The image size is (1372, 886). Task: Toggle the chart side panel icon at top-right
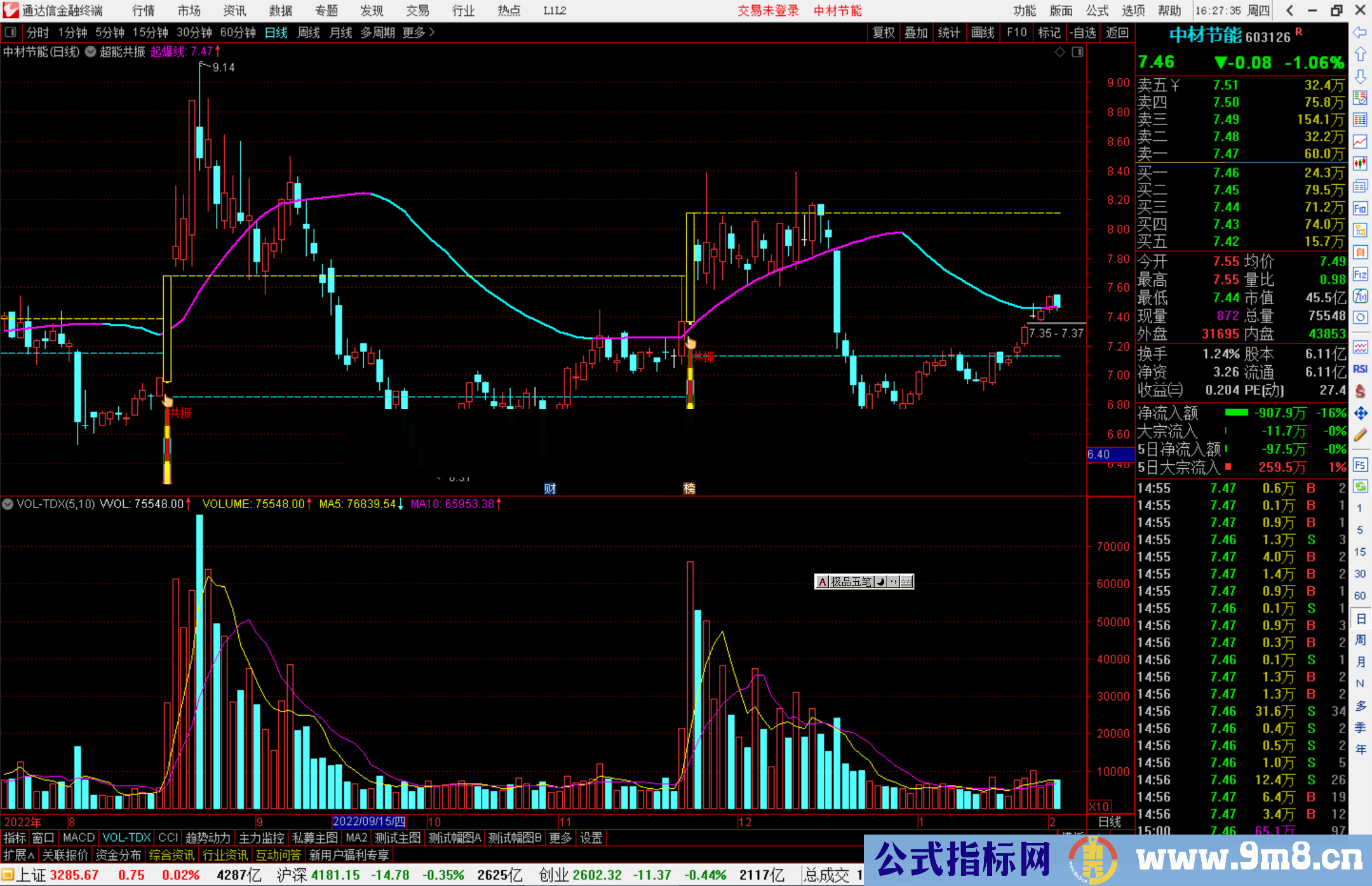[x=1078, y=52]
